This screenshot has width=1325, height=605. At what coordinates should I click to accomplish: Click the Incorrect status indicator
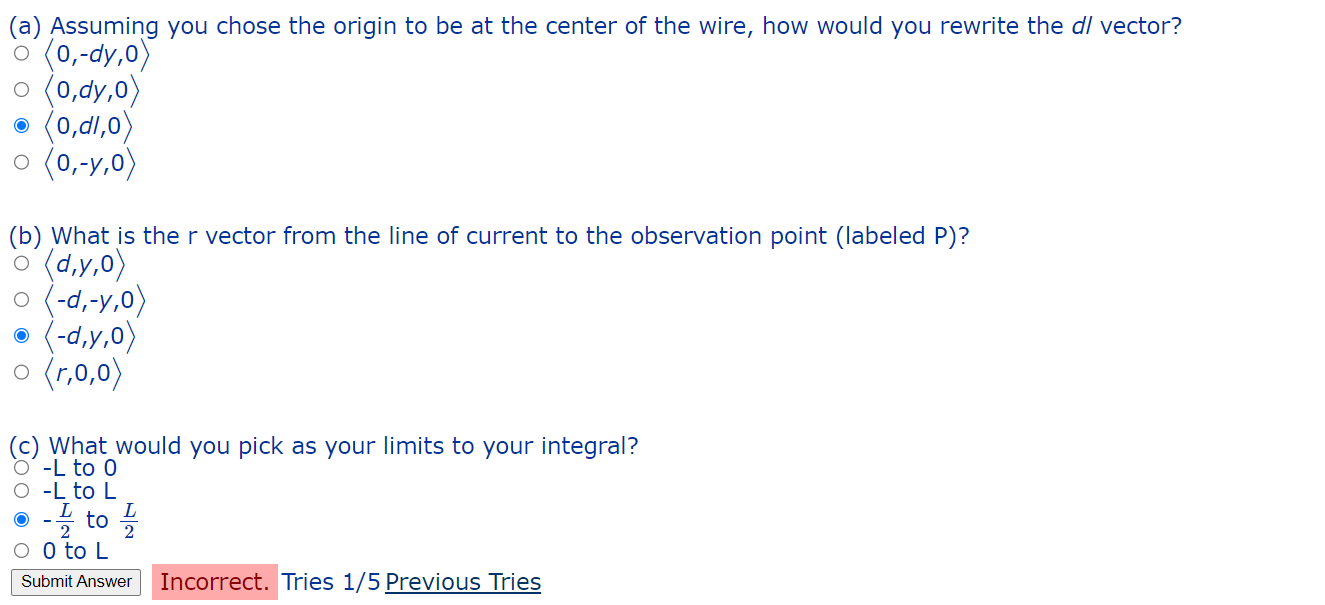pyautogui.click(x=214, y=581)
